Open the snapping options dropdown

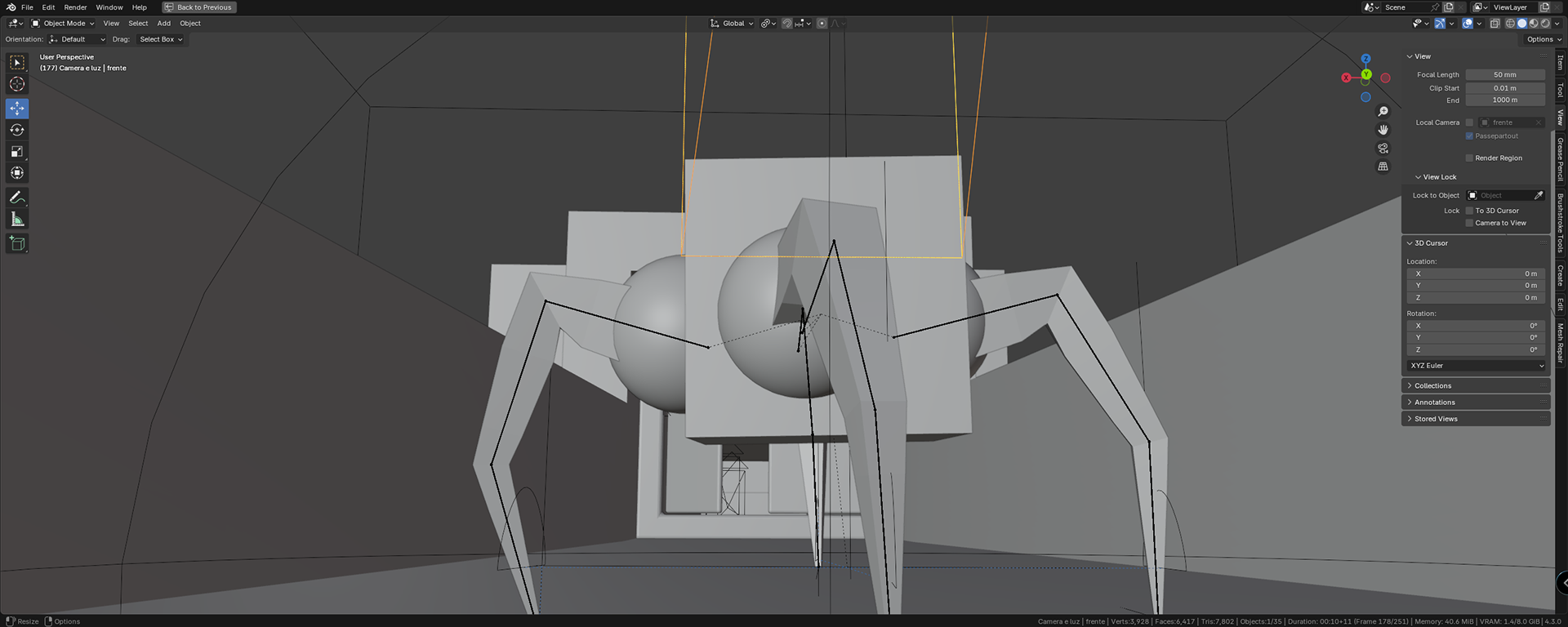coord(804,24)
